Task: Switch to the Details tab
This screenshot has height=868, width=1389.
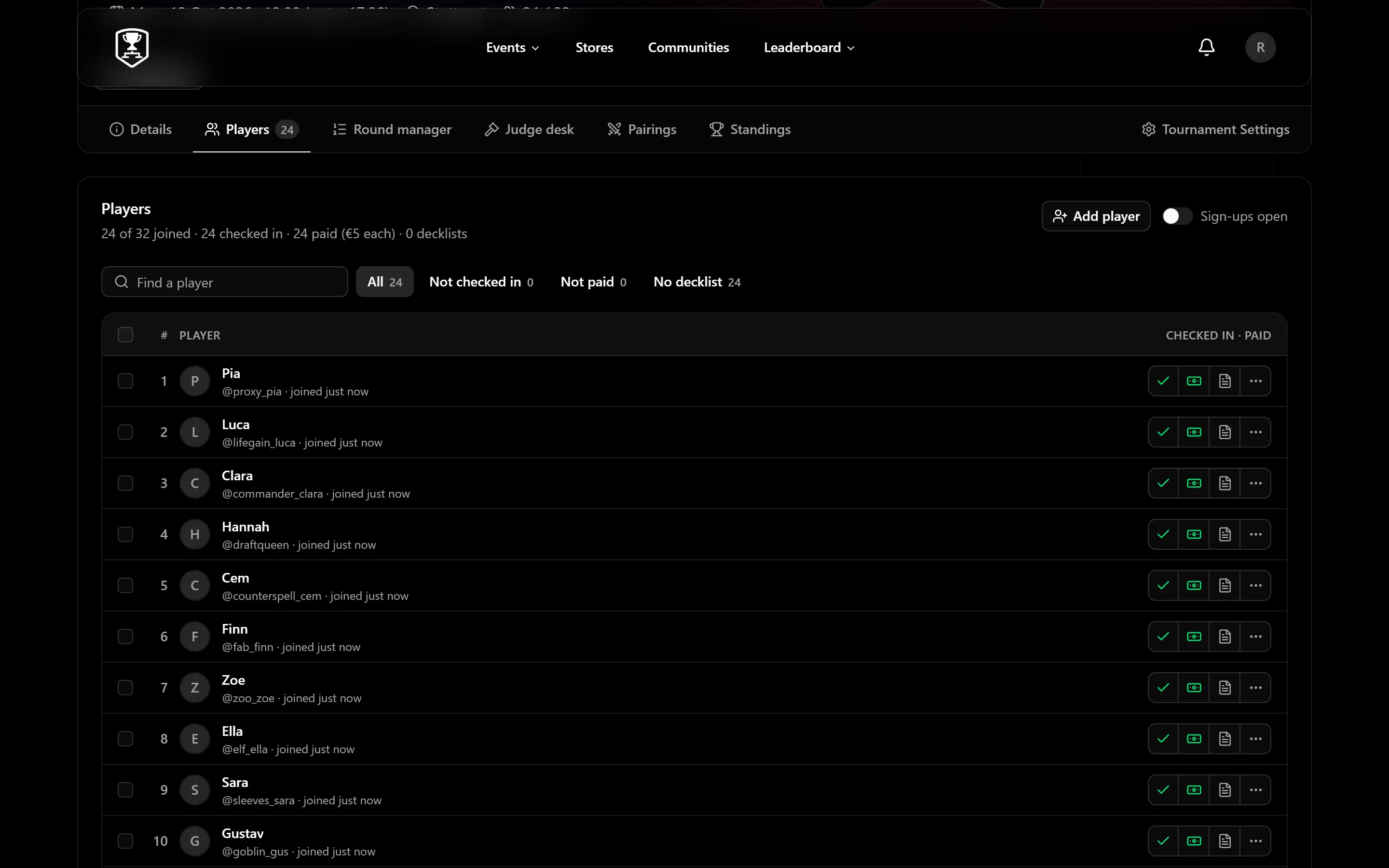Action: coord(141,130)
